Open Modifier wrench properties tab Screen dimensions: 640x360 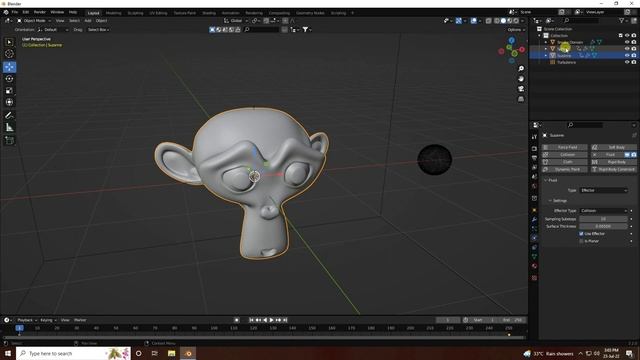(x=534, y=220)
